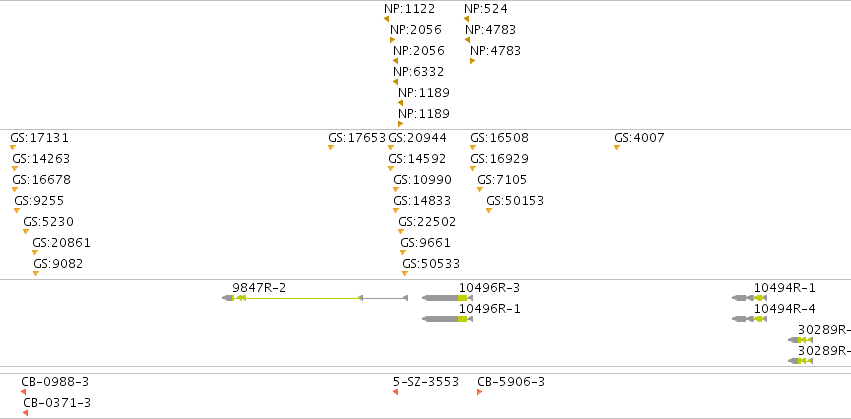Select the 9847R-2 transcript model

point(315,298)
